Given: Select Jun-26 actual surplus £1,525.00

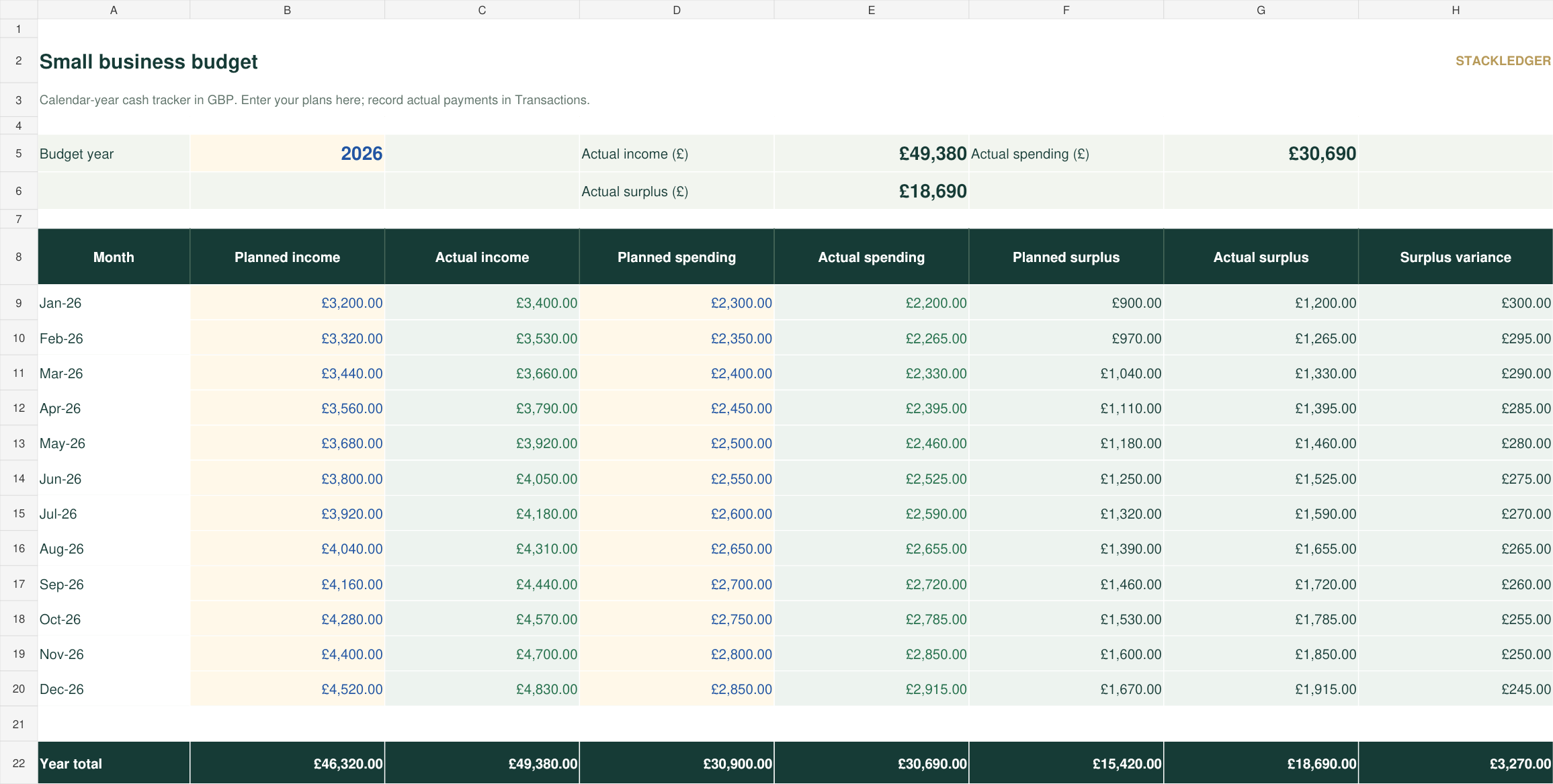Looking at the screenshot, I should click(x=1261, y=479).
